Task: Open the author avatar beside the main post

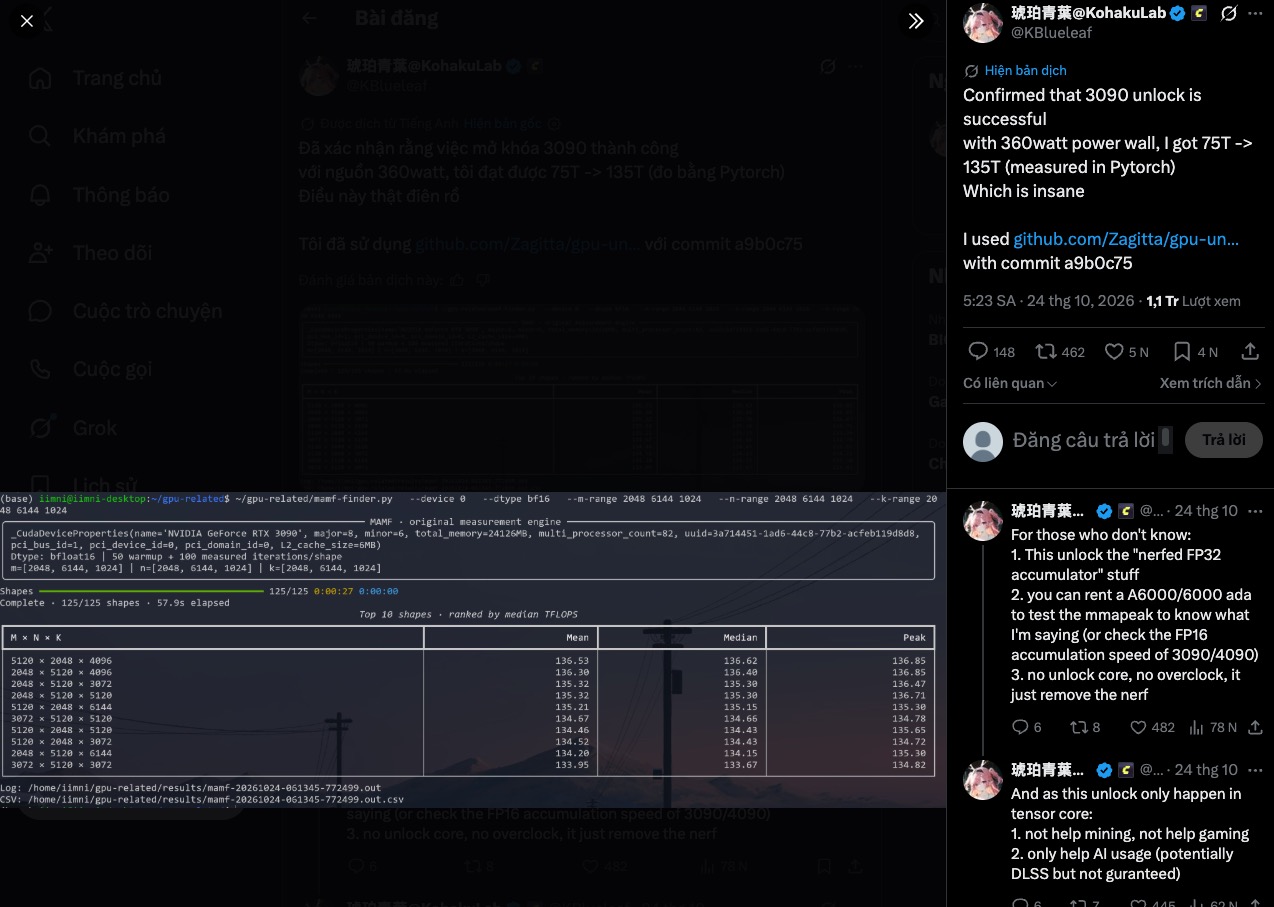Action: [x=982, y=23]
